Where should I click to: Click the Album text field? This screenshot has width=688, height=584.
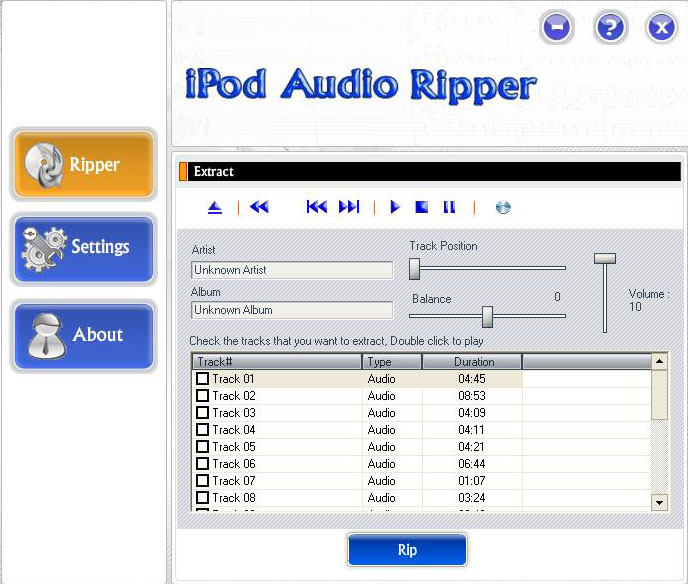[292, 310]
